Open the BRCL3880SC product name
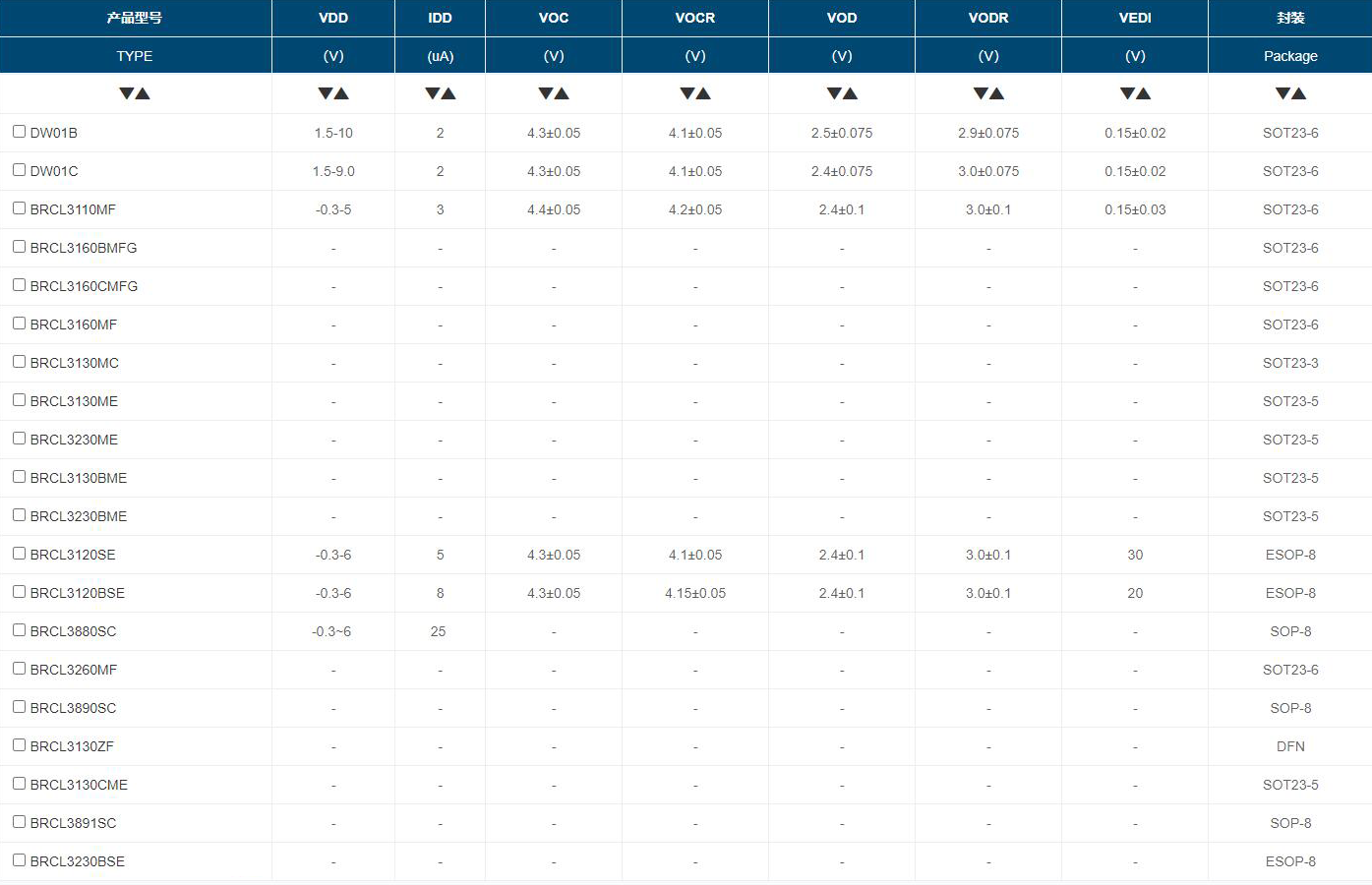The image size is (1372, 885). [x=73, y=631]
